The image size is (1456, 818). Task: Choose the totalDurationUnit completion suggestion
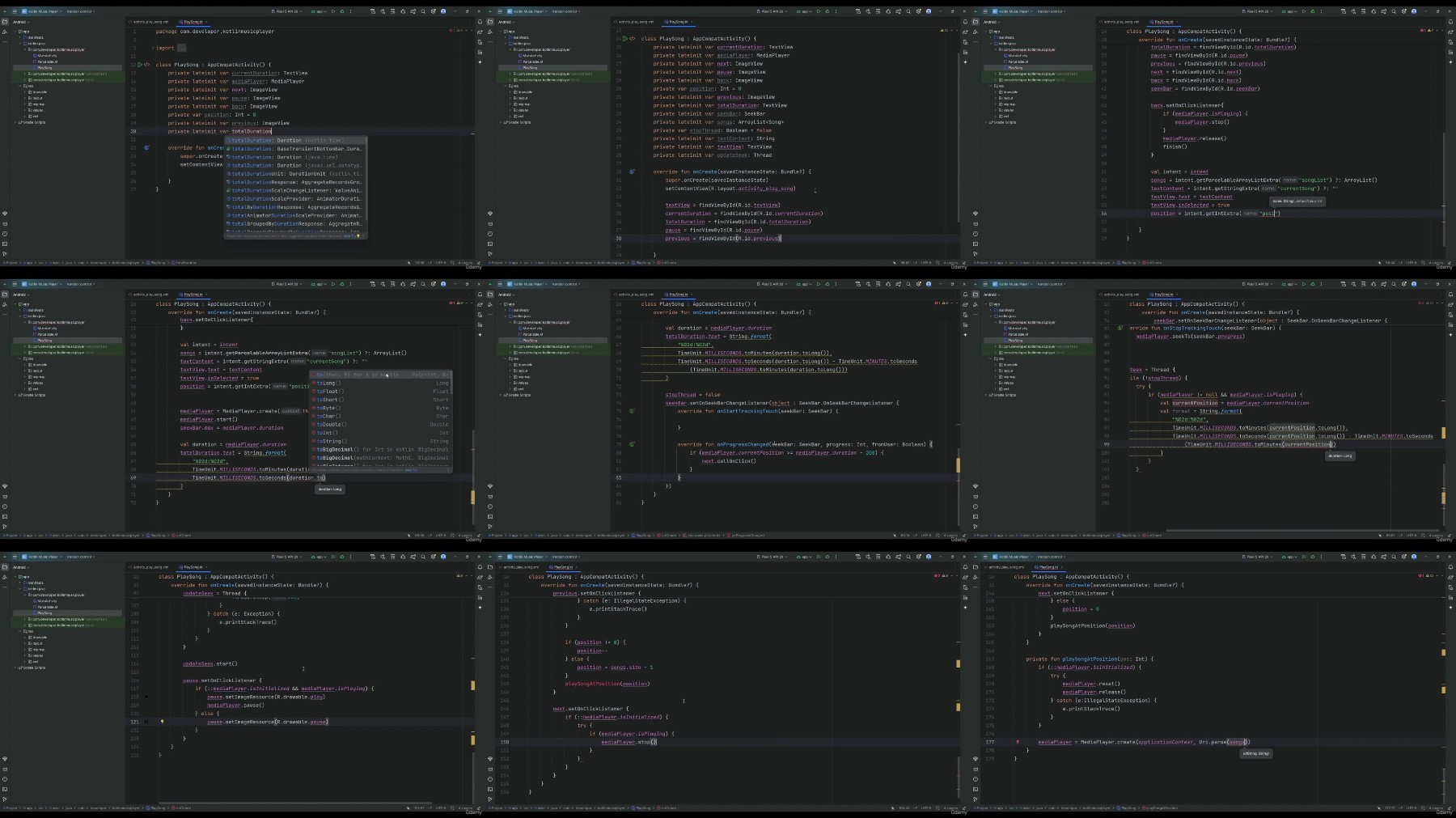[x=295, y=173]
